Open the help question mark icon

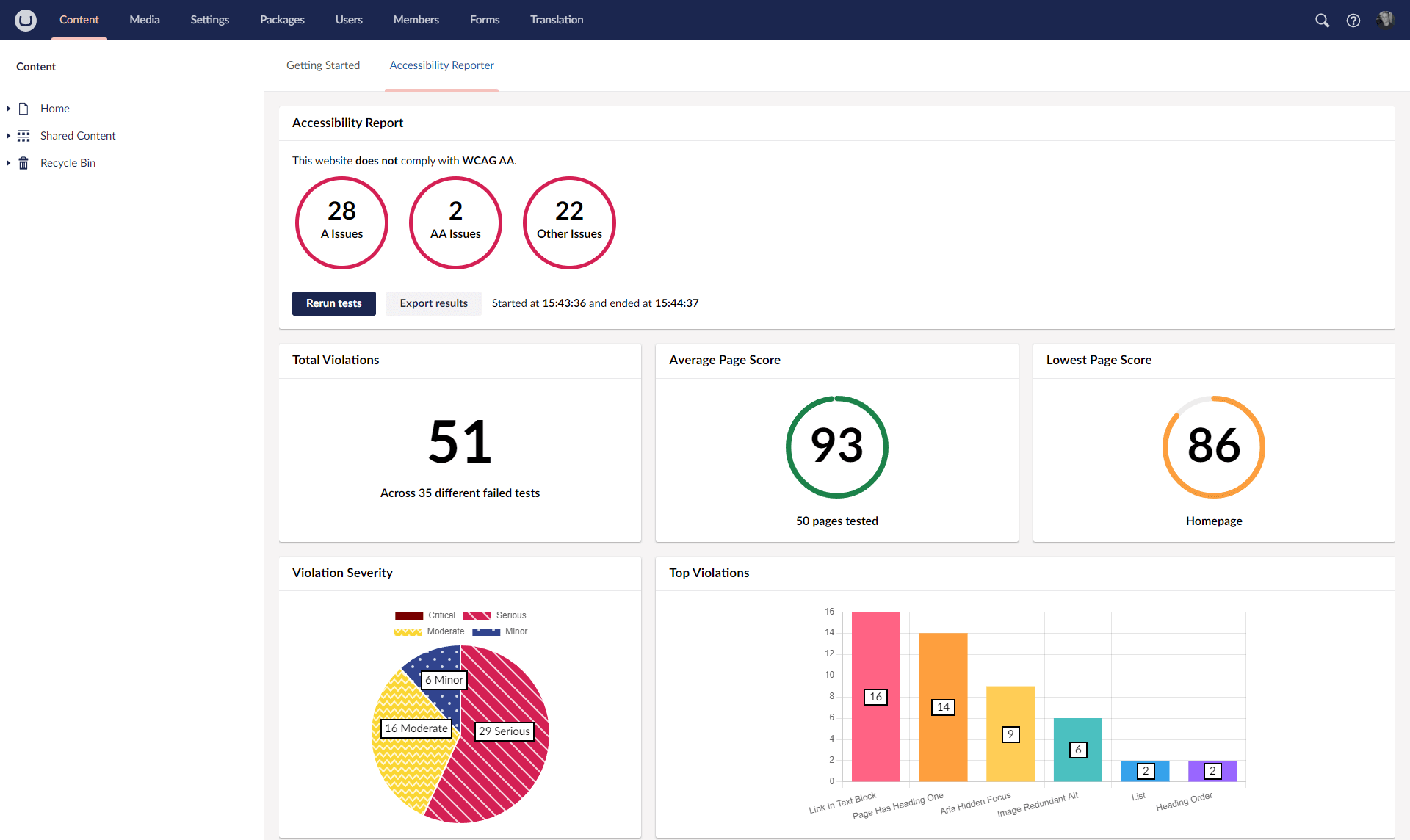pyautogui.click(x=1353, y=21)
